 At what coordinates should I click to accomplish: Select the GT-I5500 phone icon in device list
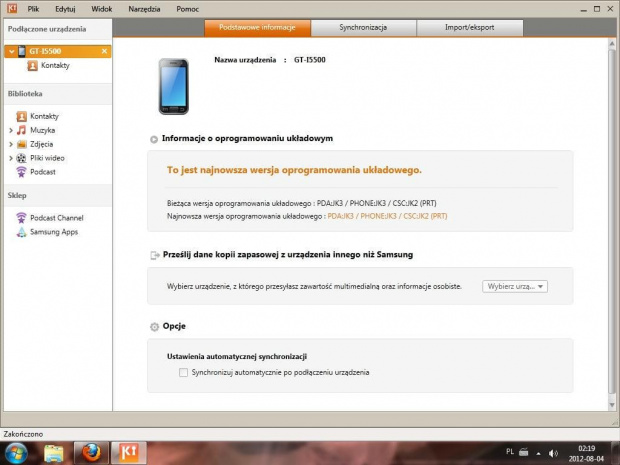[x=22, y=51]
